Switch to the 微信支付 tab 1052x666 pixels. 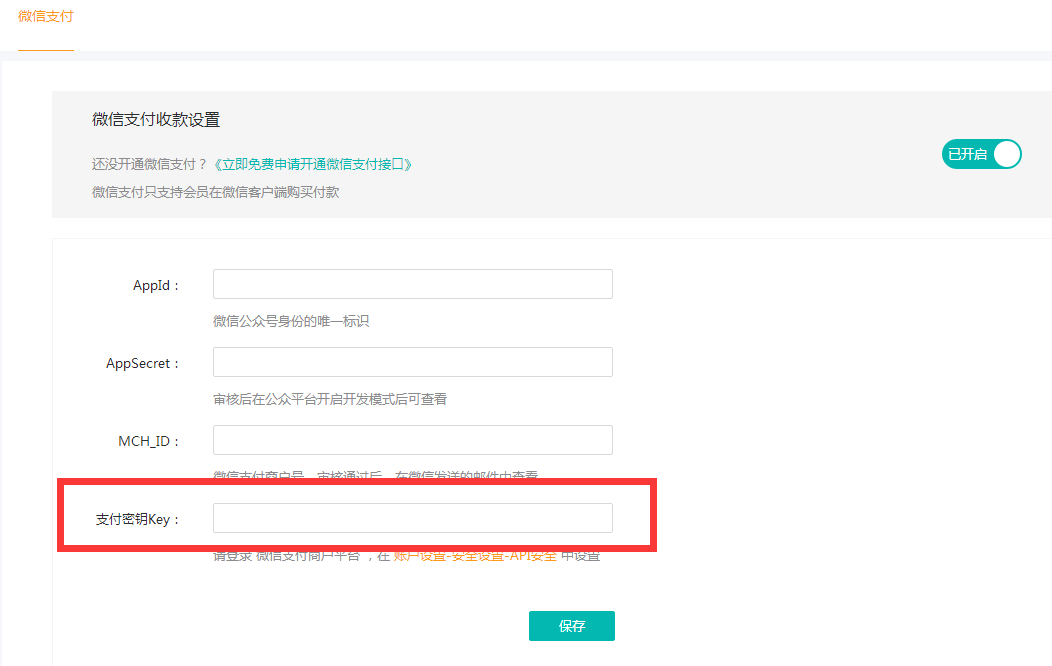pos(46,17)
